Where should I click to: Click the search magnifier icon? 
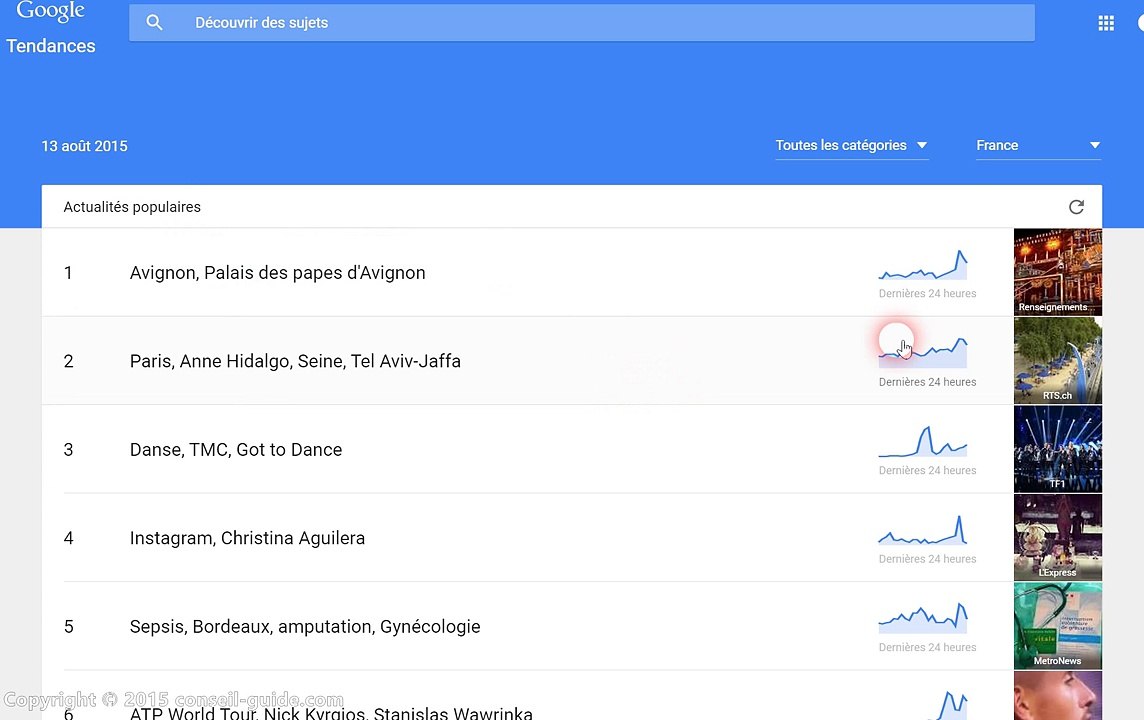[154, 23]
